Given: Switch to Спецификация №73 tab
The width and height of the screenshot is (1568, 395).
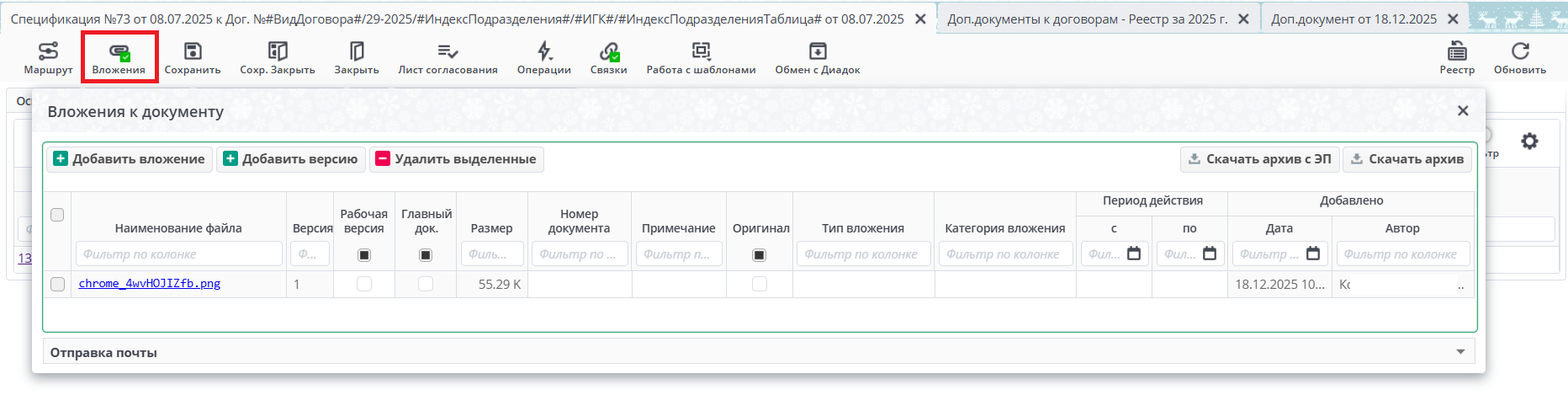Looking at the screenshot, I should (457, 19).
